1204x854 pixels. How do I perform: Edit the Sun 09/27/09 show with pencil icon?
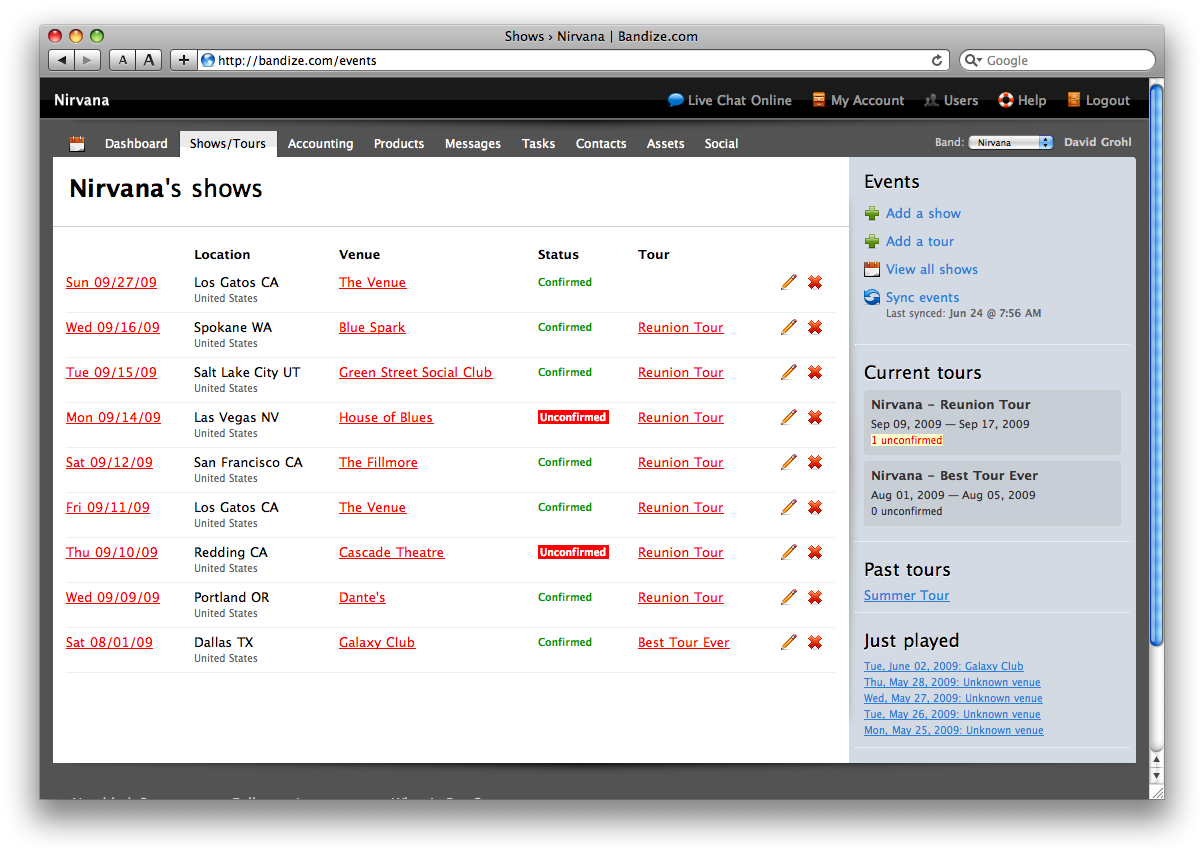[789, 282]
